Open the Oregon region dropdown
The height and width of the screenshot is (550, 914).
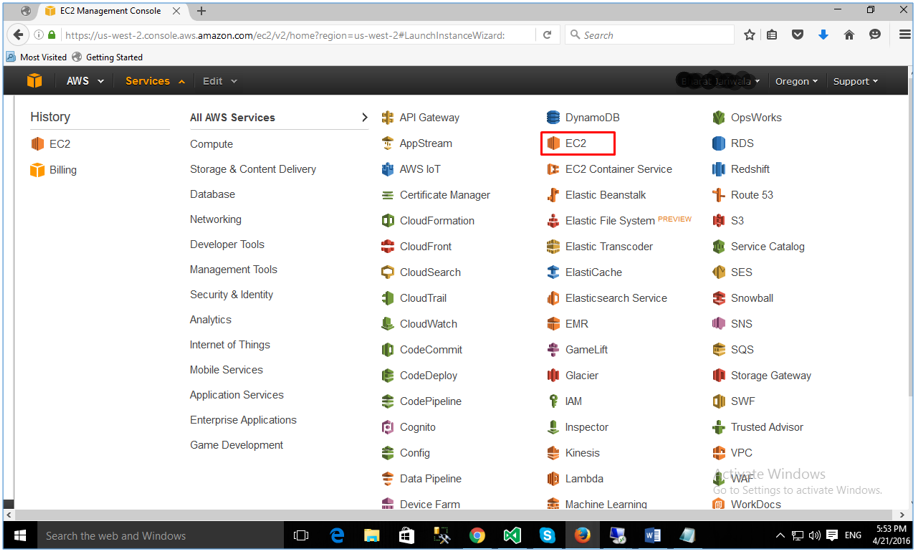796,81
